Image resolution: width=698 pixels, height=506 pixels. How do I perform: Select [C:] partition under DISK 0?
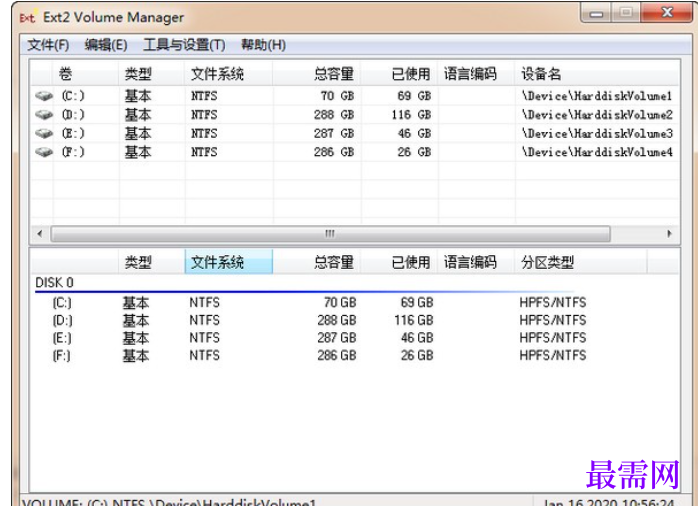coord(62,303)
